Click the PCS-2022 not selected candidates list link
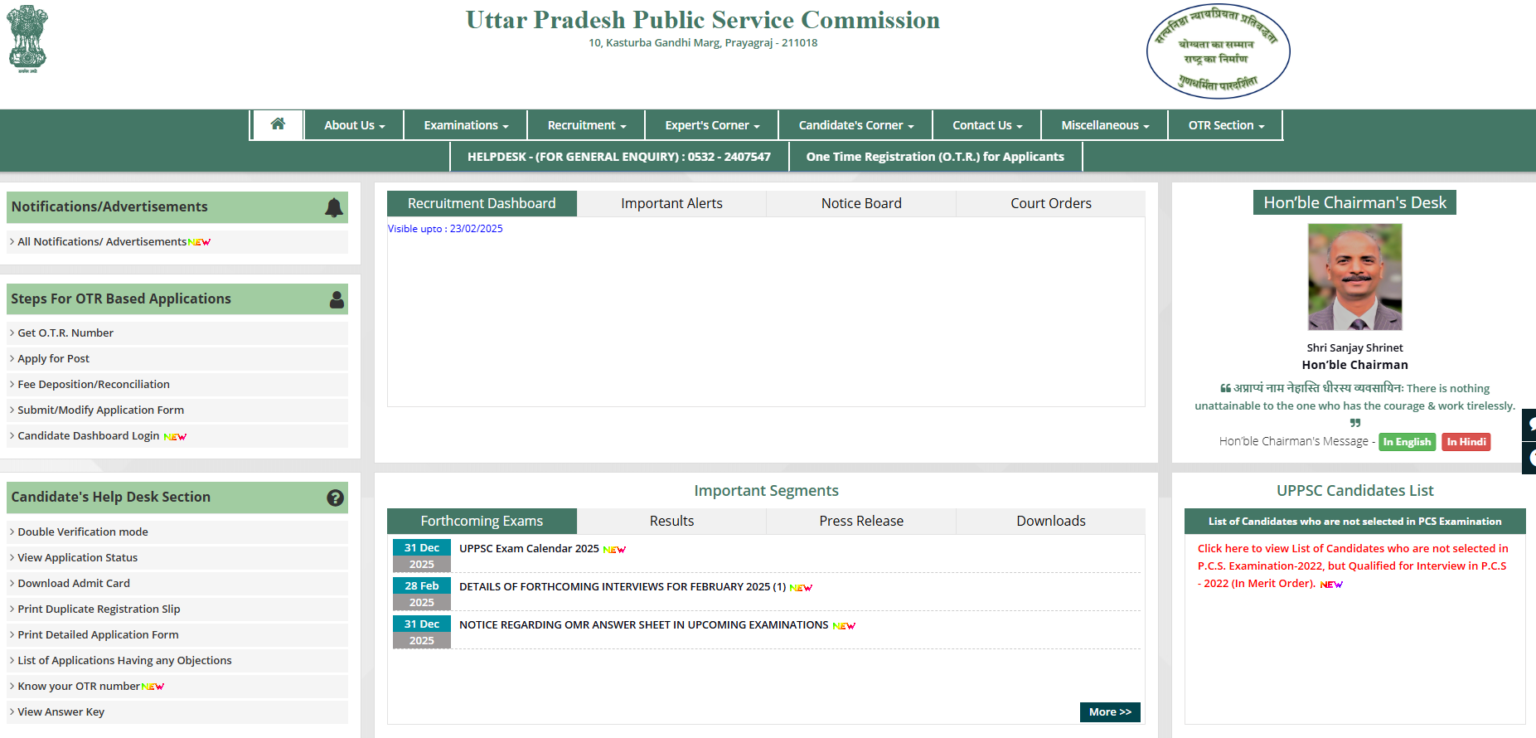 [x=1354, y=566]
